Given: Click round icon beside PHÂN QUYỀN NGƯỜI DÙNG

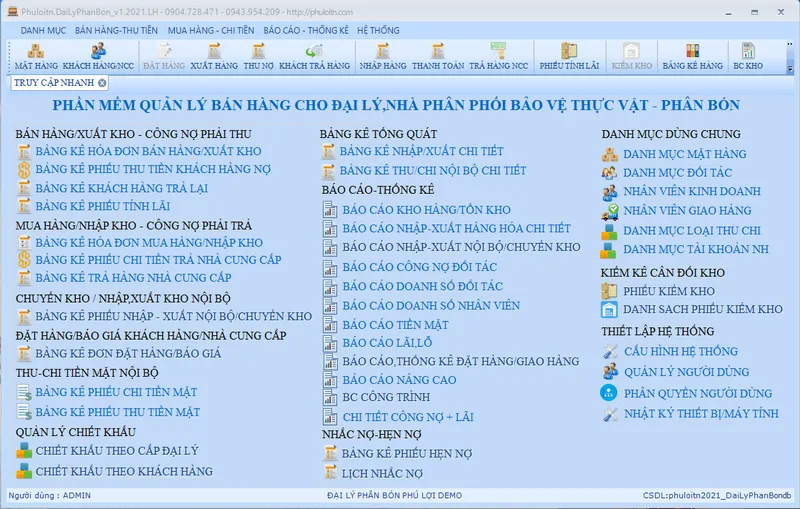Looking at the screenshot, I should [609, 393].
